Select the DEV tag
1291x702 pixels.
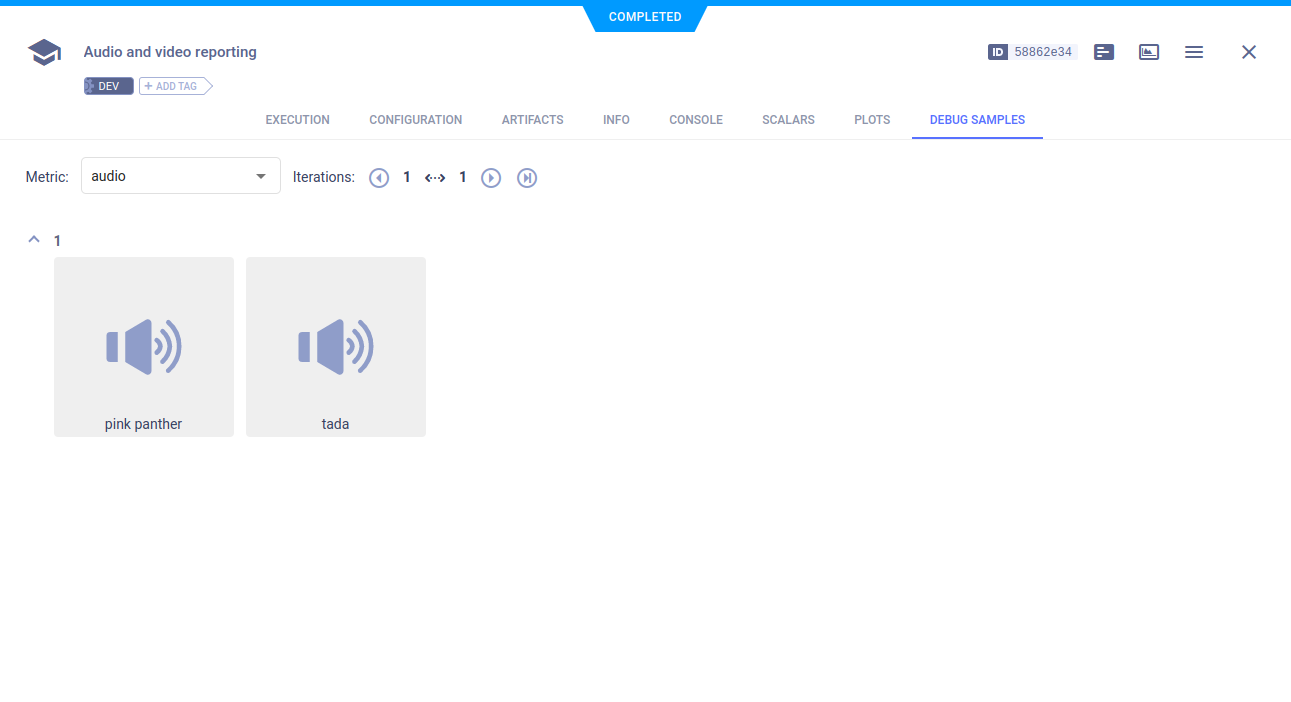(108, 85)
